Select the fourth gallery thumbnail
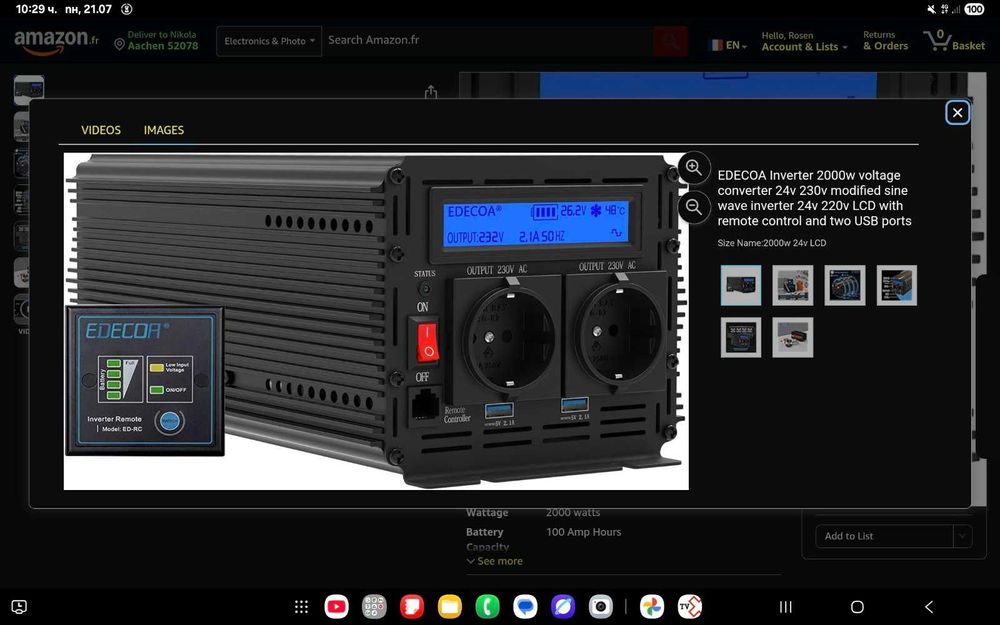 point(897,285)
